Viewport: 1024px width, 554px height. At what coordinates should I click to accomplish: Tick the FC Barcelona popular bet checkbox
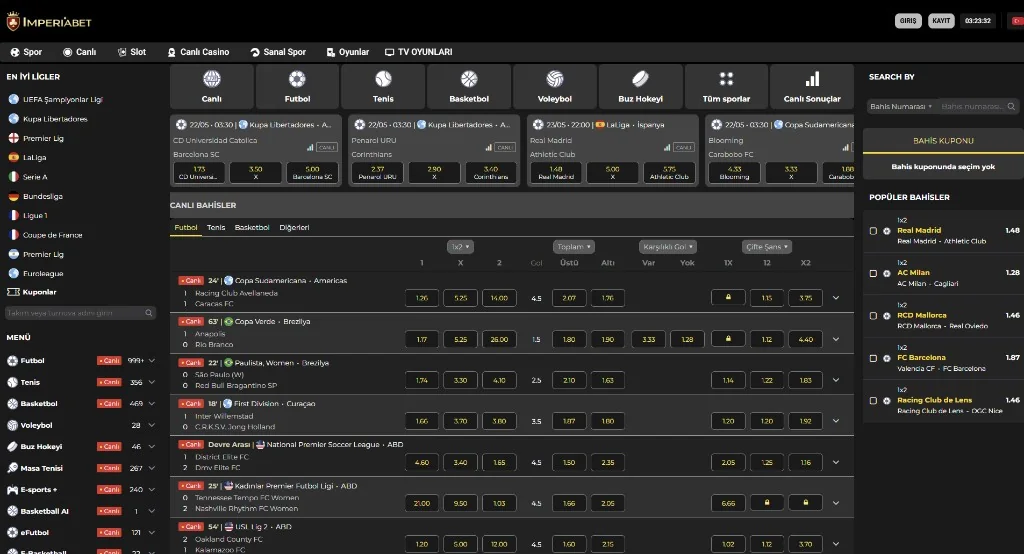pyautogui.click(x=873, y=358)
